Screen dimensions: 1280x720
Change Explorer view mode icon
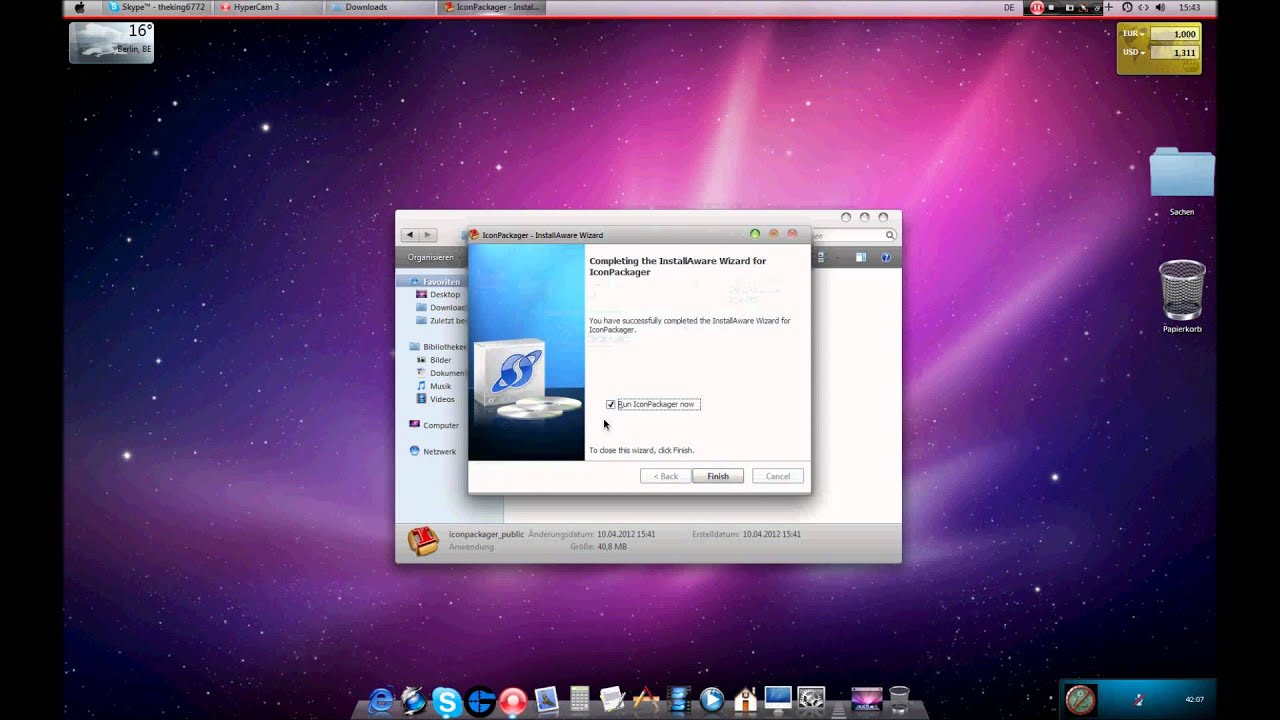[x=821, y=258]
